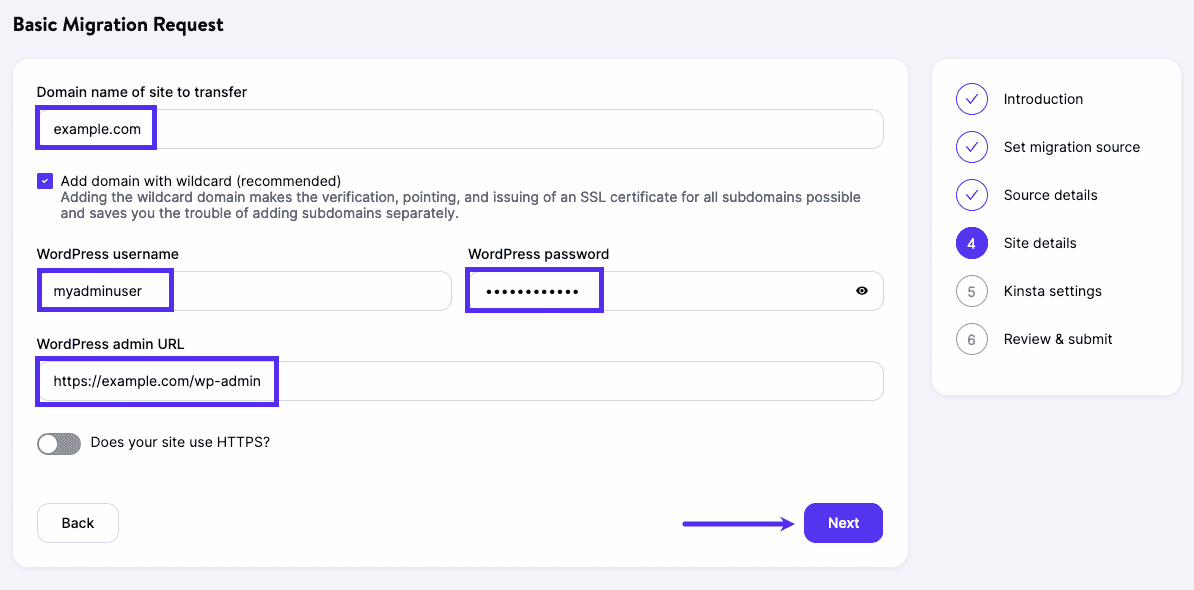This screenshot has height=590, width=1194.
Task: Reveal the WordPress password with the eye icon
Action: click(x=861, y=290)
